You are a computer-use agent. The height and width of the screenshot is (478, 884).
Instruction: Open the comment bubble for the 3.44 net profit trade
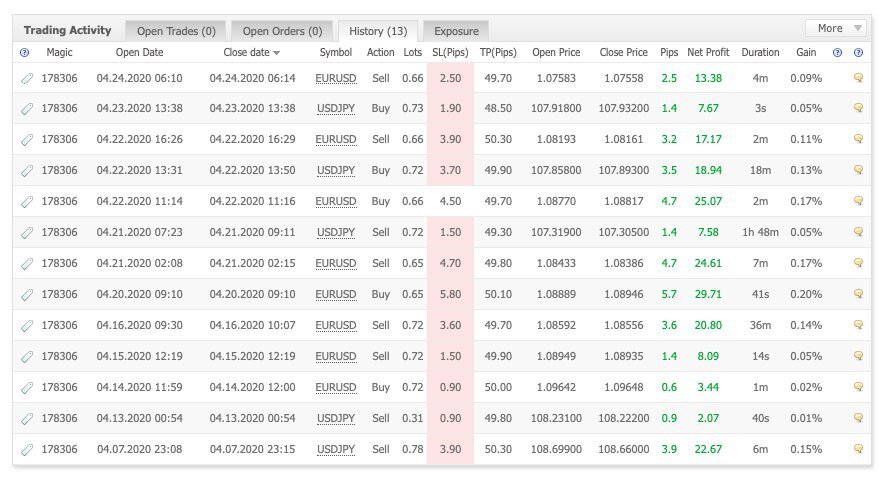tap(858, 387)
